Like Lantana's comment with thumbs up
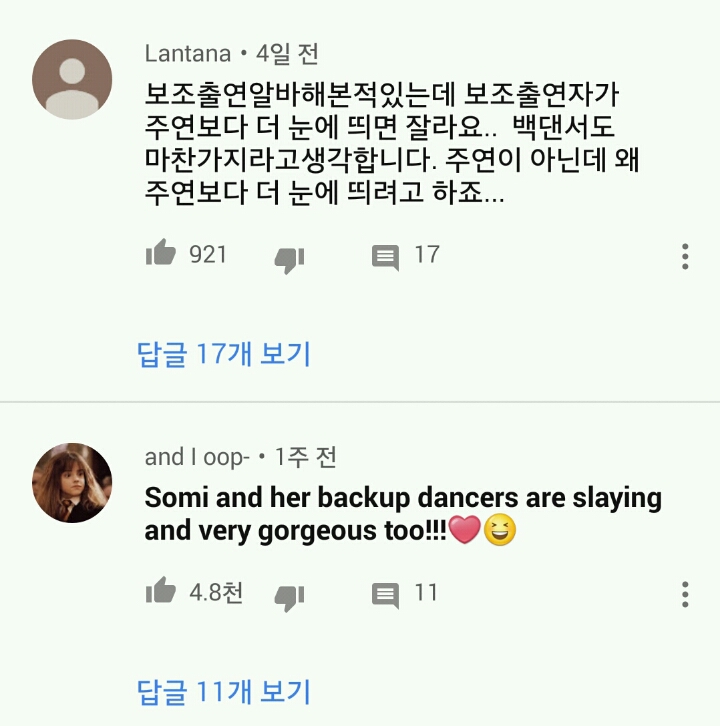The image size is (720, 726). (160, 255)
